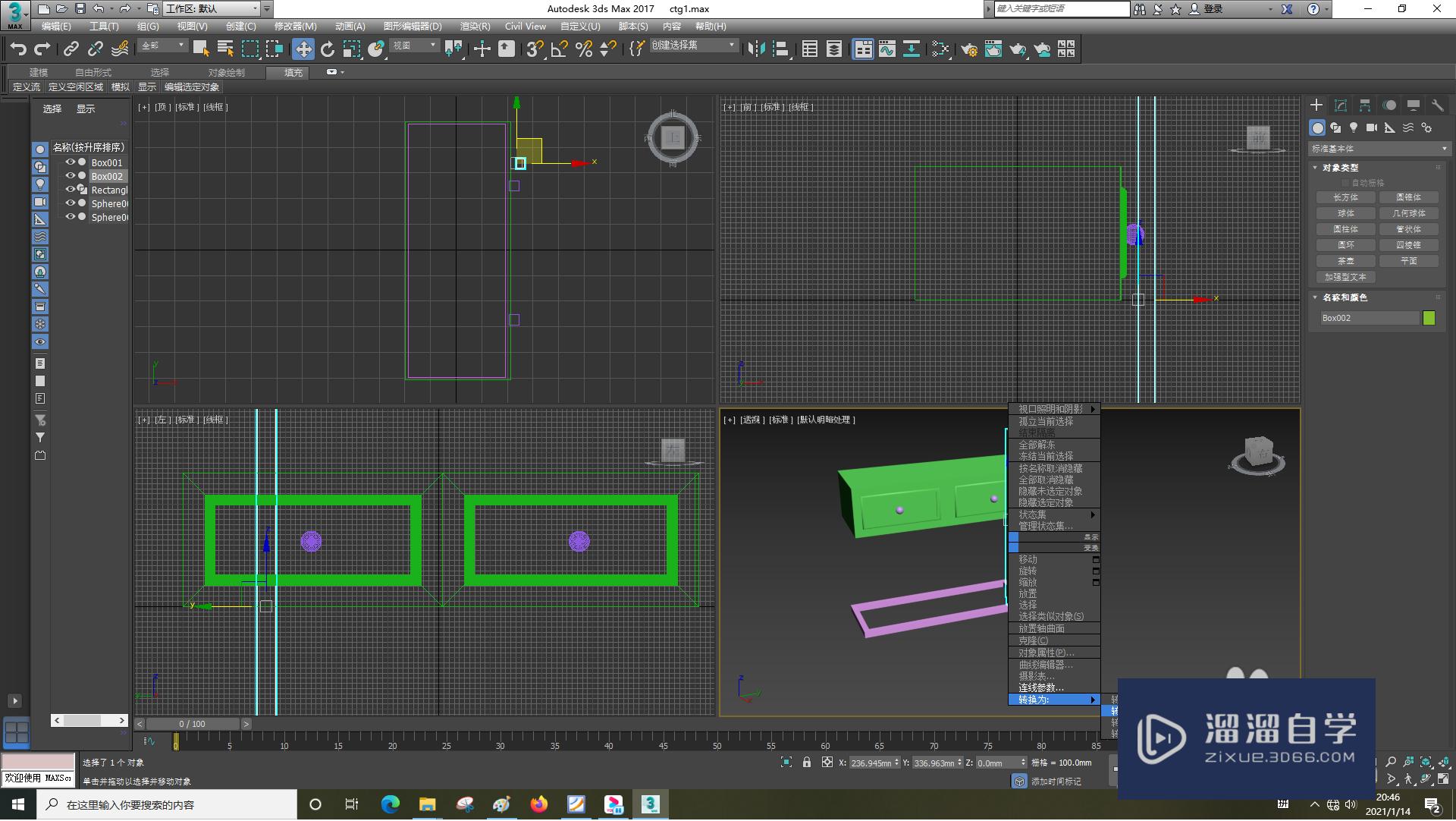The width and height of the screenshot is (1456, 821).
Task: Open Select by Name dialog
Action: [225, 49]
